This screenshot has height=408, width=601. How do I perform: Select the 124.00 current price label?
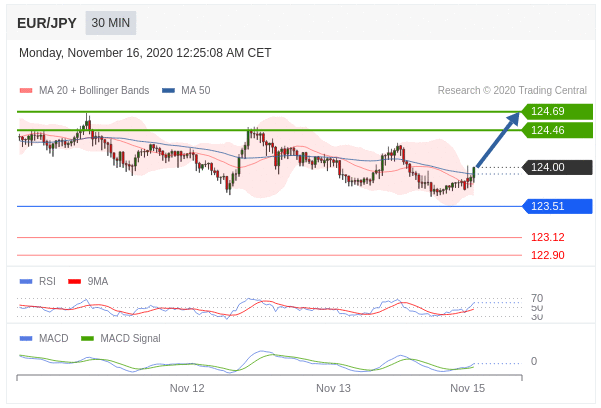click(558, 167)
